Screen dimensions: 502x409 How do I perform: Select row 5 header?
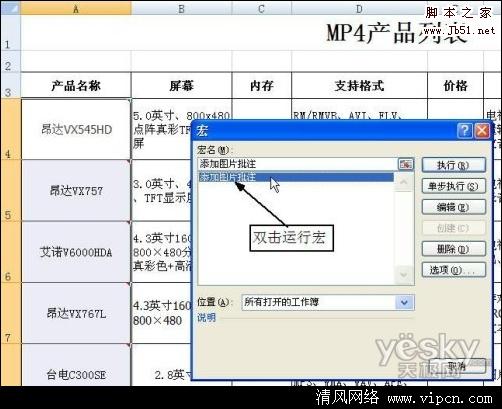(x=10, y=190)
